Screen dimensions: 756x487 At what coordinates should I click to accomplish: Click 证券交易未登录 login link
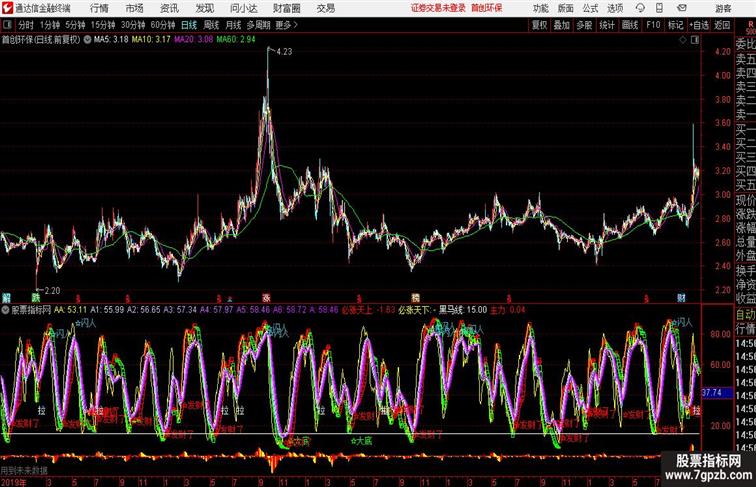(438, 8)
